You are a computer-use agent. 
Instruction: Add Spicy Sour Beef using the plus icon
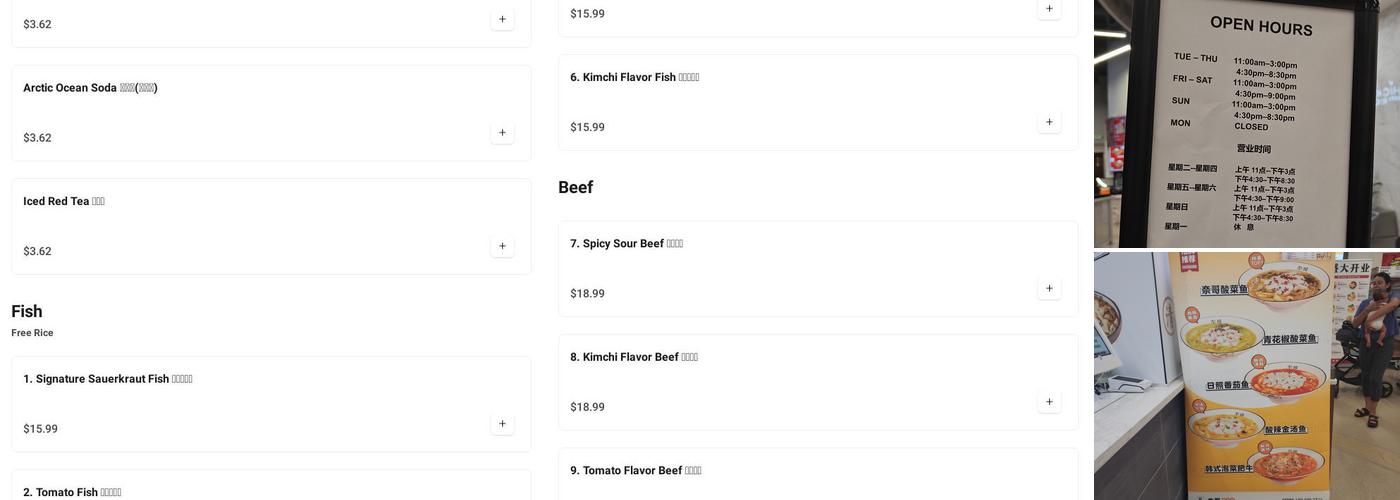1049,289
